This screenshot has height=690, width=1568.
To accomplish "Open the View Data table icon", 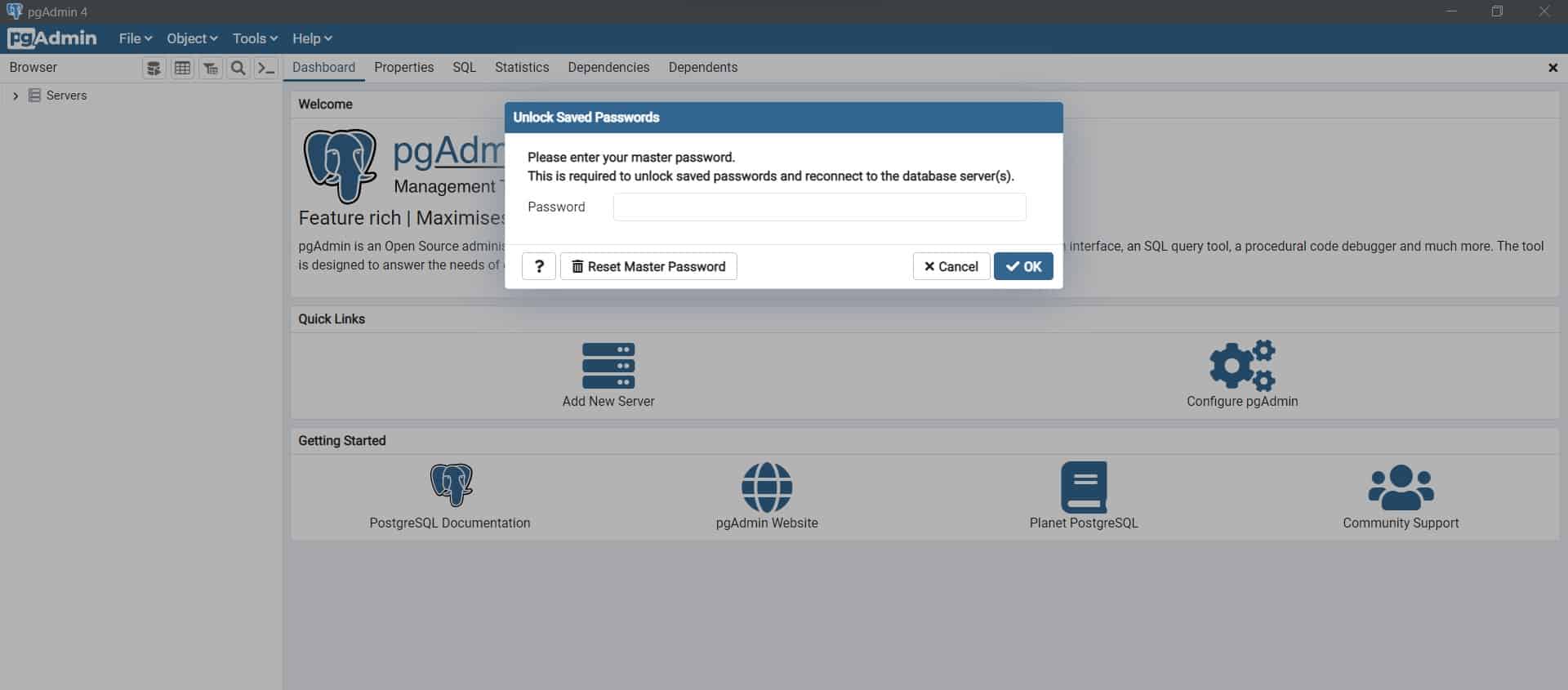I will 182,69.
